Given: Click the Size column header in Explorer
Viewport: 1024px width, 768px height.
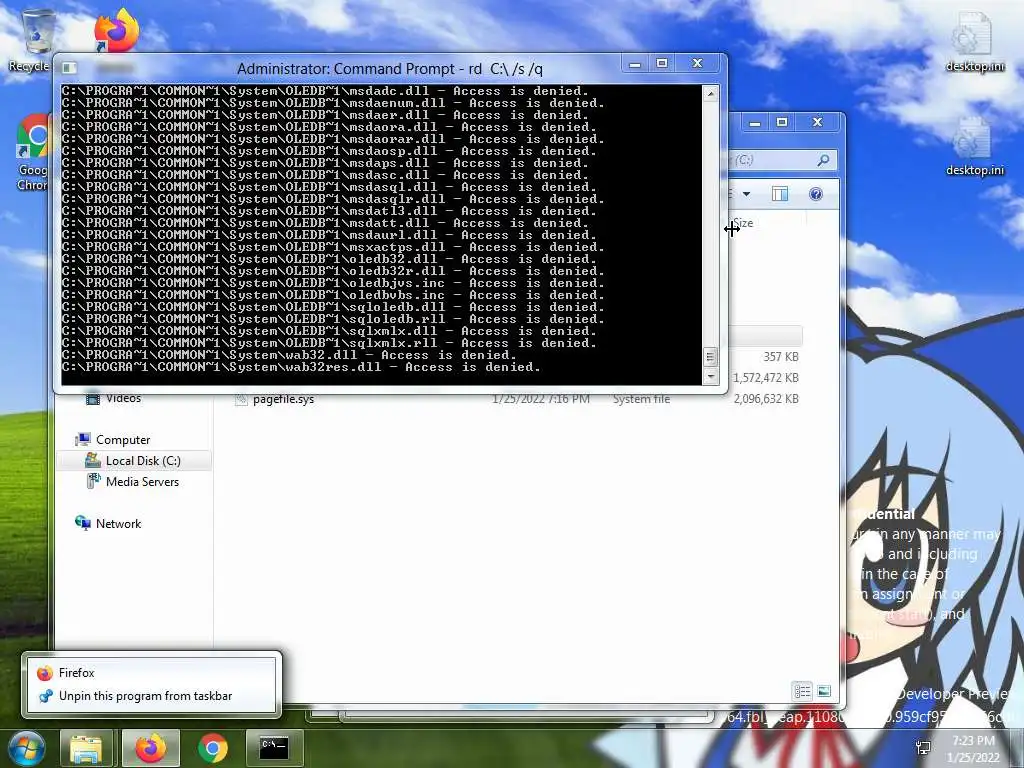Looking at the screenshot, I should [x=743, y=223].
